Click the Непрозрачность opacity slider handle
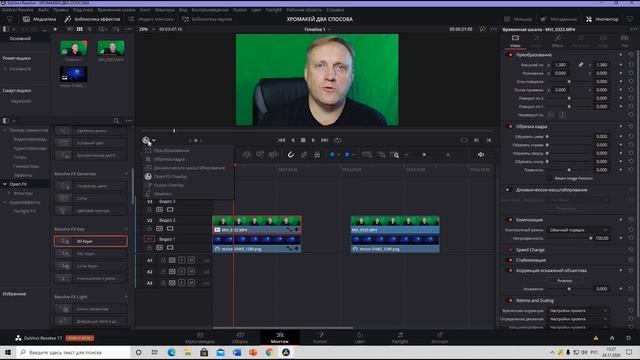Viewport: 640px width, 360px height. [591, 238]
